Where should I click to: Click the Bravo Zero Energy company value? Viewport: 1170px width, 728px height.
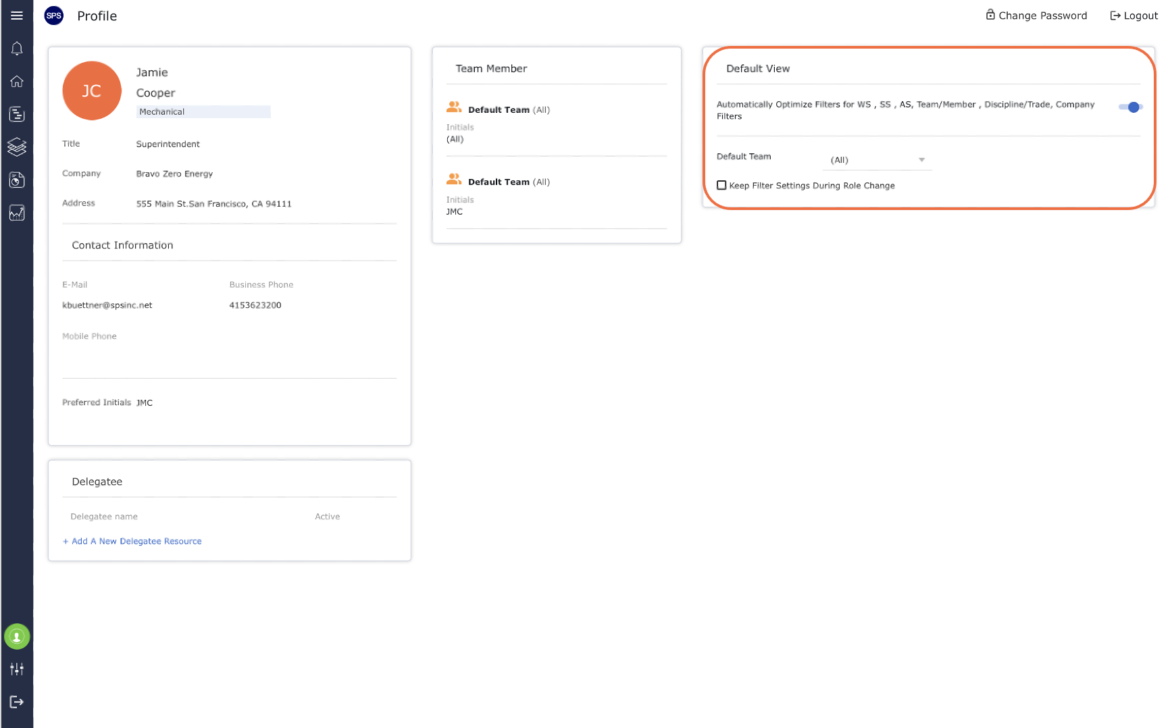[x=175, y=174]
